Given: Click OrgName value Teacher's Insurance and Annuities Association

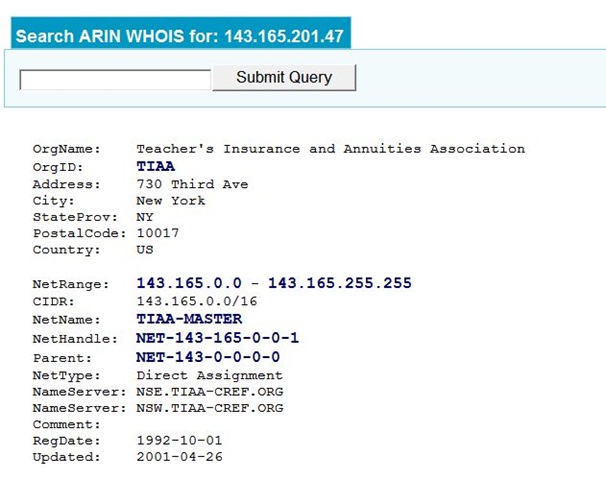Looking at the screenshot, I should [331, 149].
